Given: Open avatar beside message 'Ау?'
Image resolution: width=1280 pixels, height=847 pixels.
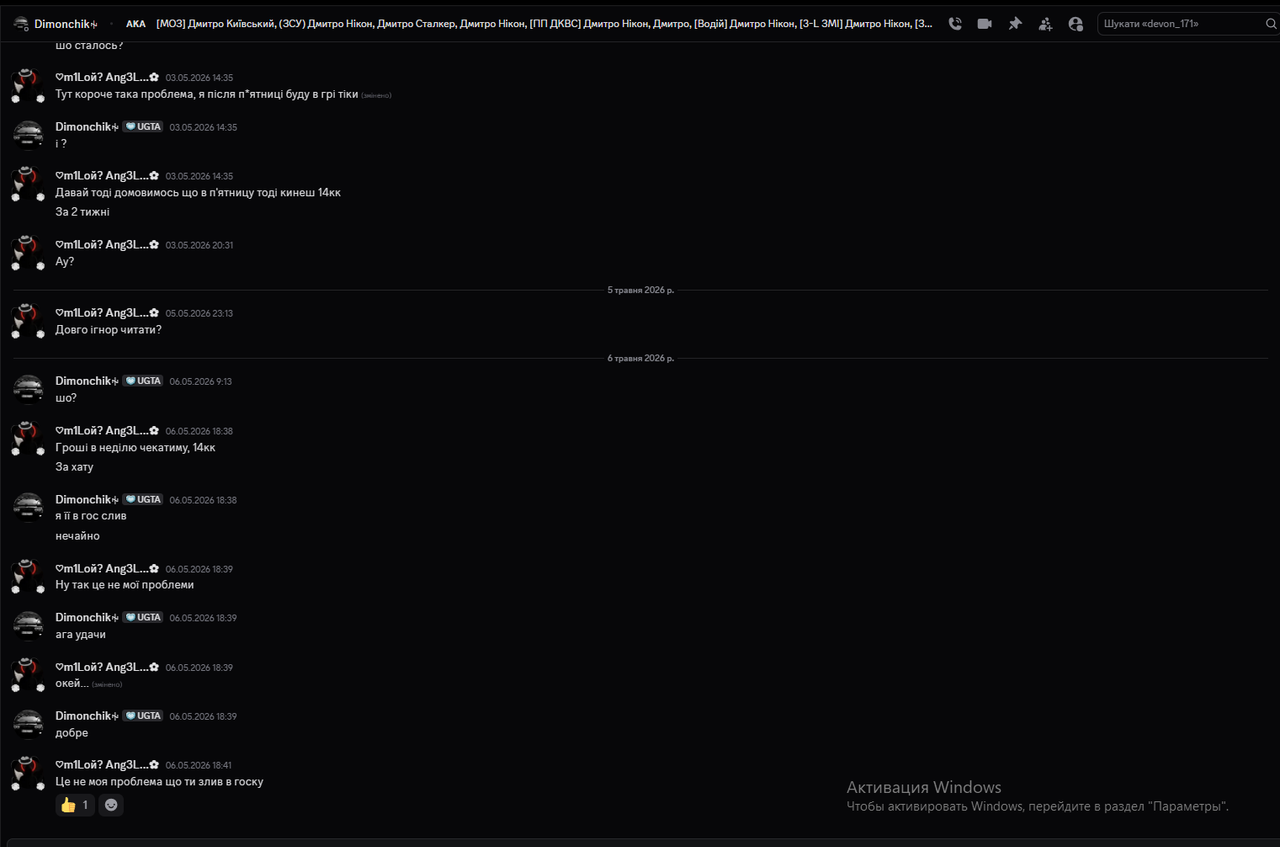Looking at the screenshot, I should pyautogui.click(x=28, y=253).
